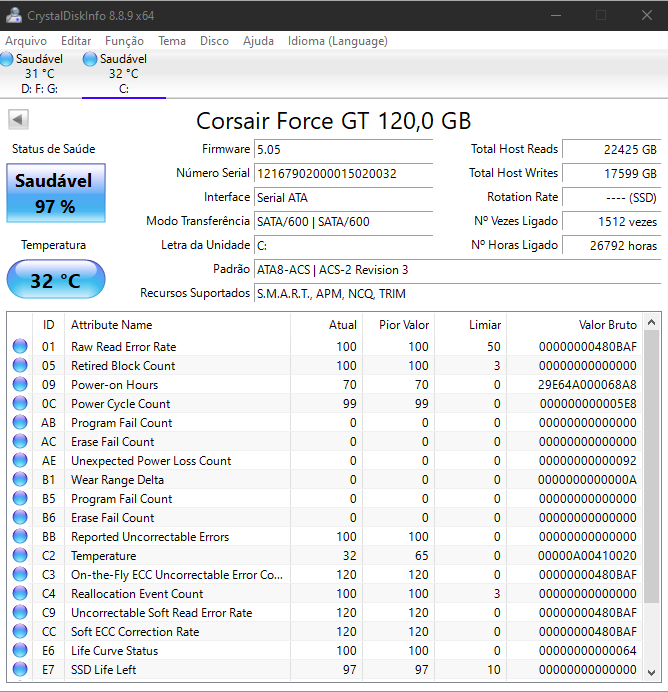
Task: Open the Editar menu
Action: (76, 41)
